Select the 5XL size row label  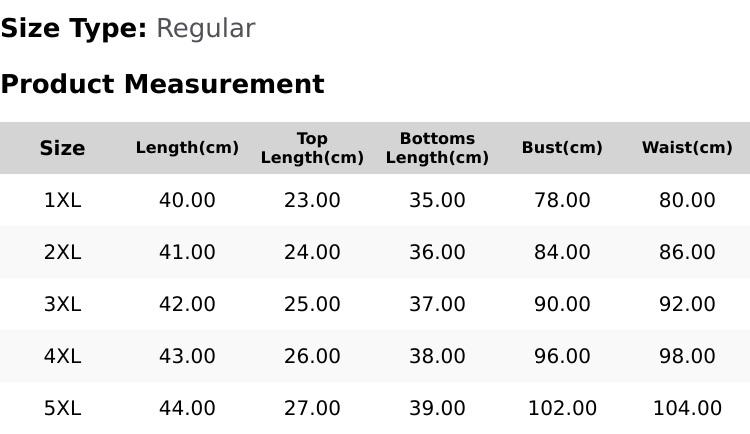pos(62,409)
